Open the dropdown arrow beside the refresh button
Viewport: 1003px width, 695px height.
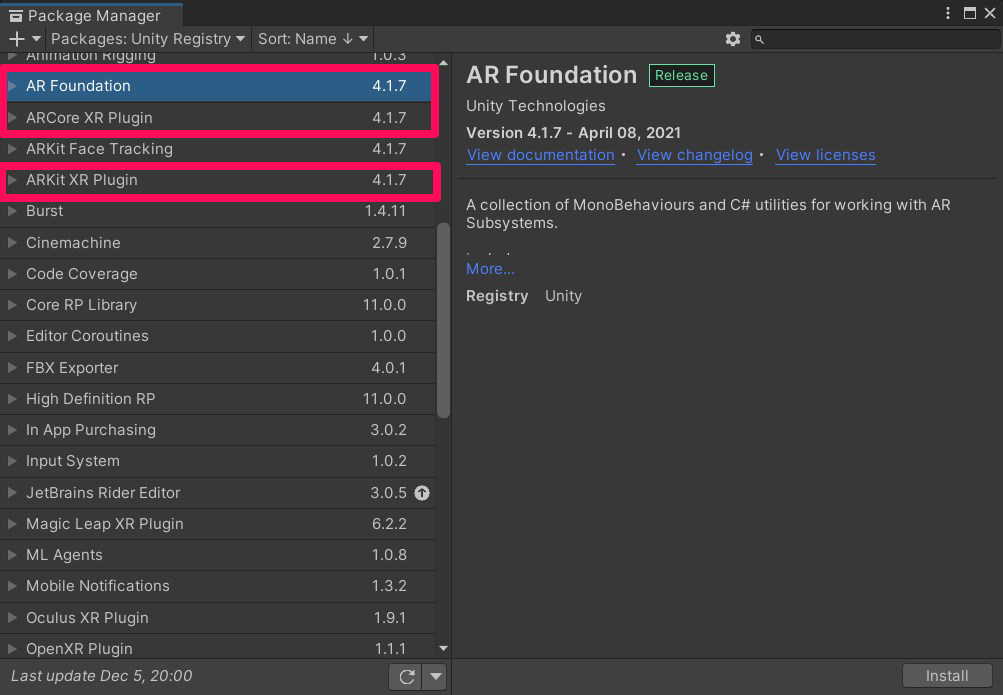[x=435, y=677]
